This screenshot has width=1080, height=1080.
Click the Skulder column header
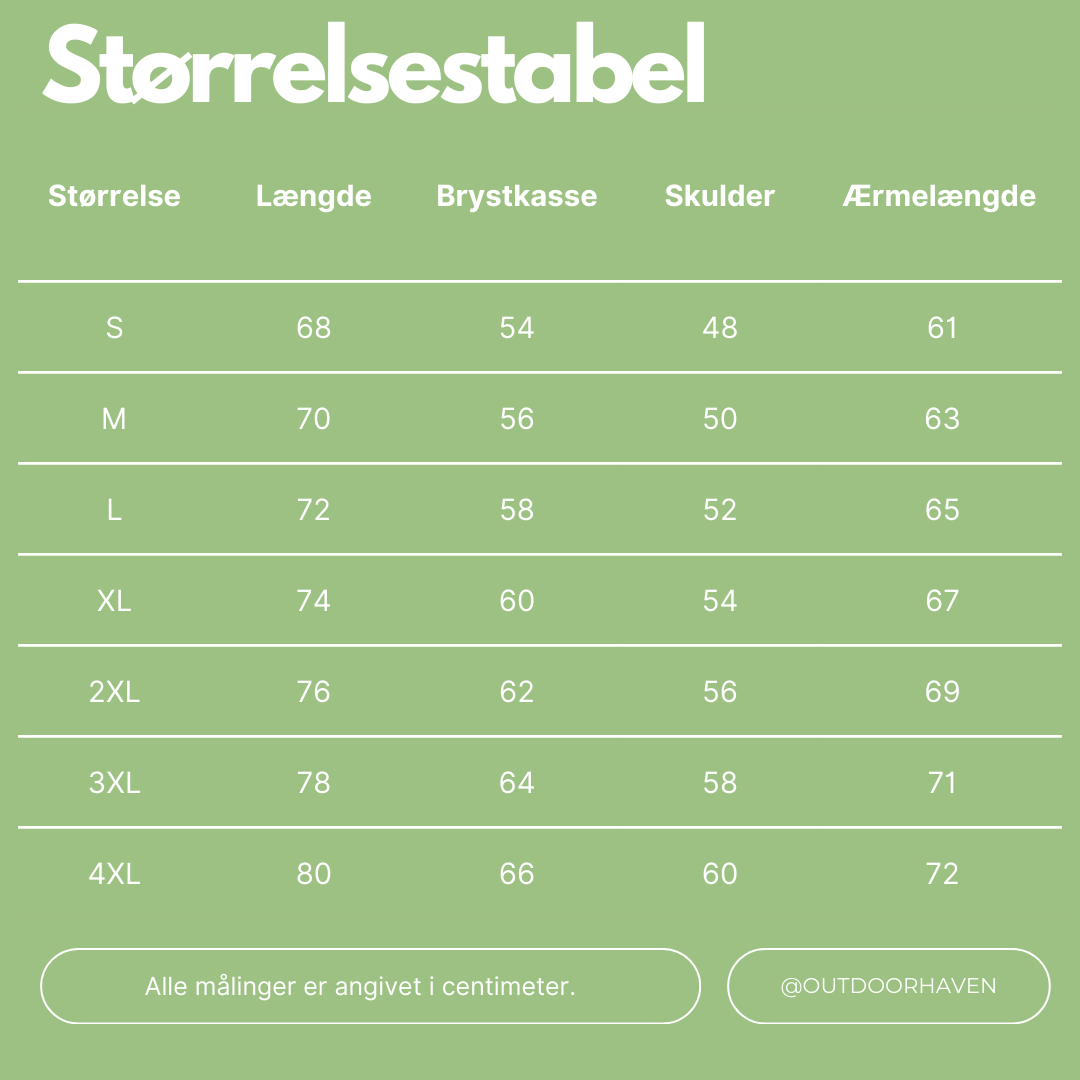719,196
